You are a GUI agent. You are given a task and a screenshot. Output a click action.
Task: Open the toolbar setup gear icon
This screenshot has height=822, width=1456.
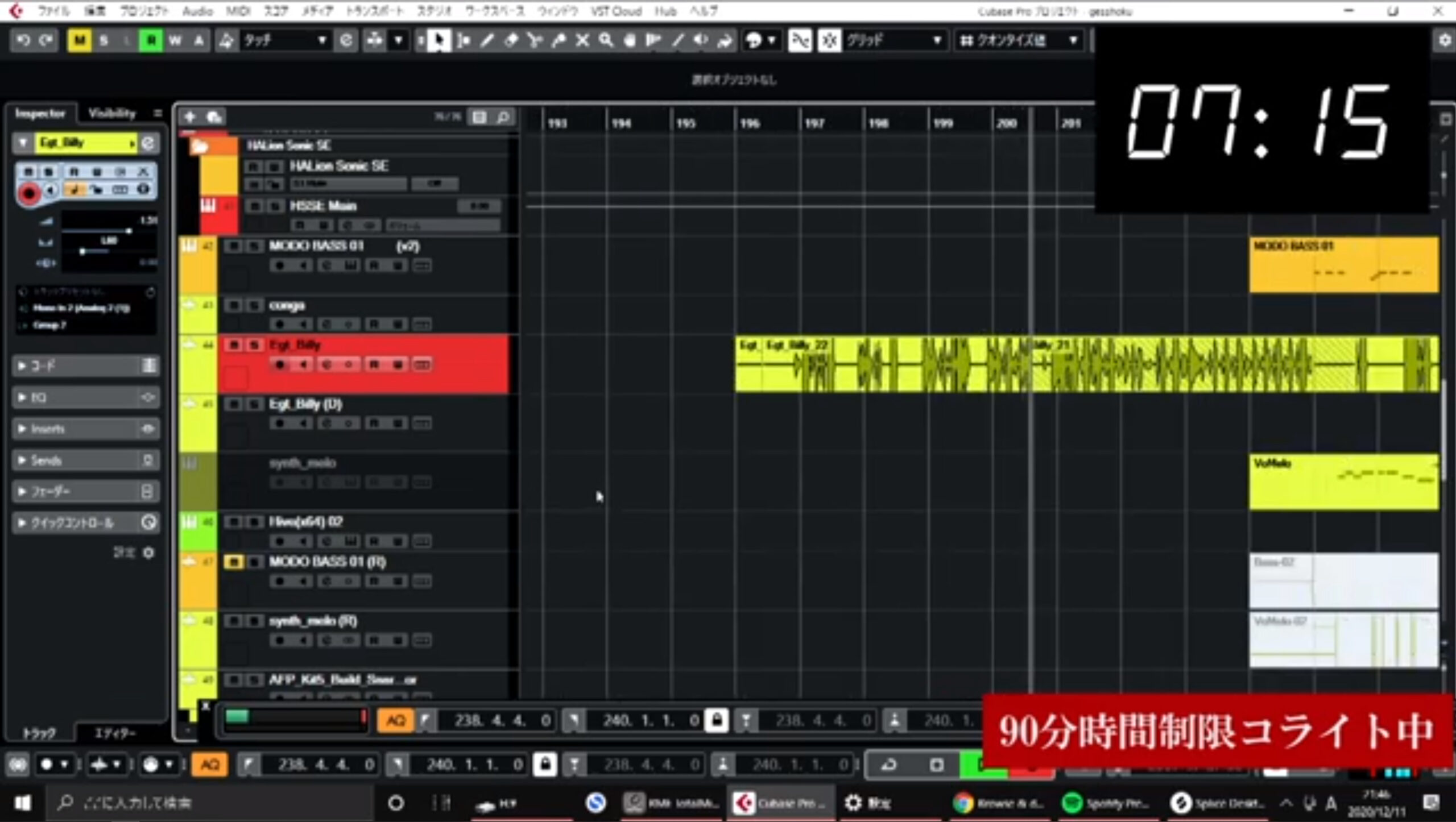[1444, 40]
